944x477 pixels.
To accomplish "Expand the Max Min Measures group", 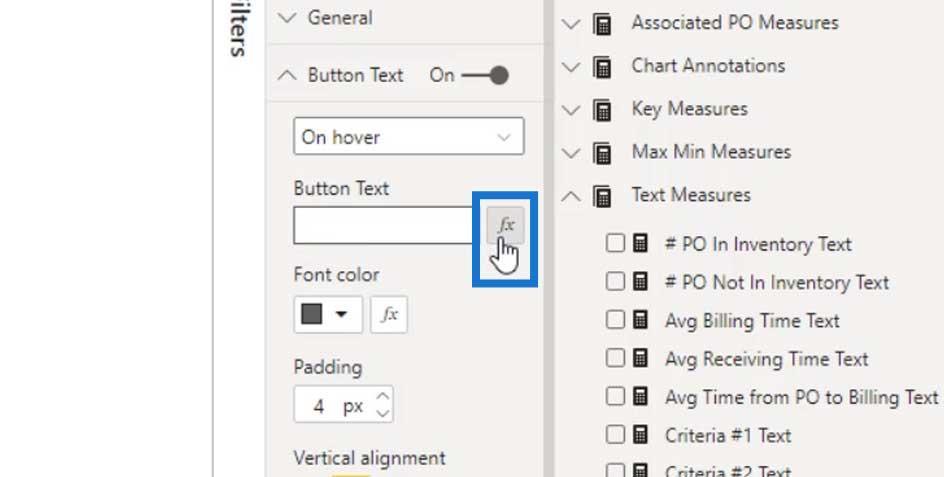I will (571, 152).
